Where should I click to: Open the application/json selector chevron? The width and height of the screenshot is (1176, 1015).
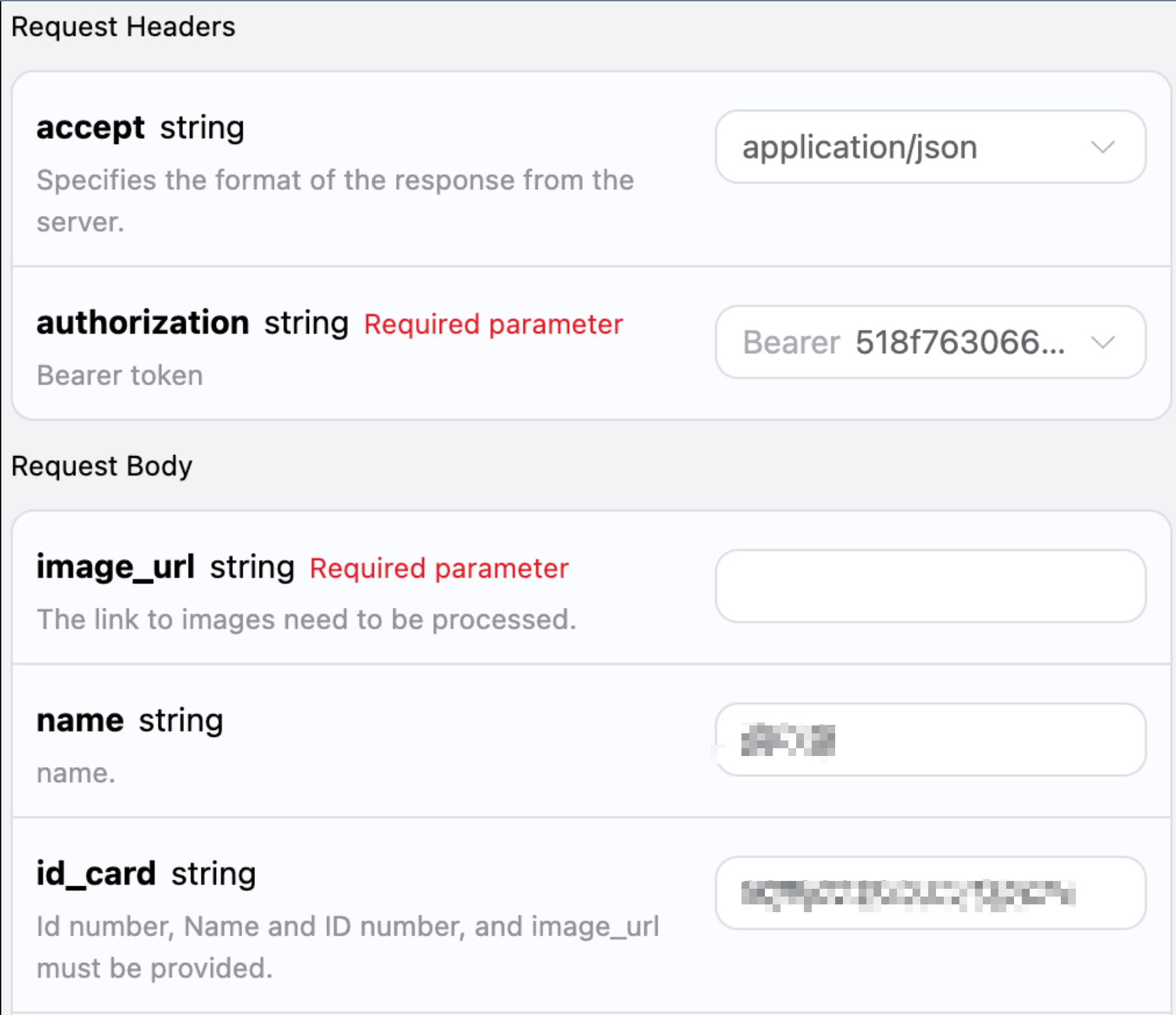(x=1104, y=148)
